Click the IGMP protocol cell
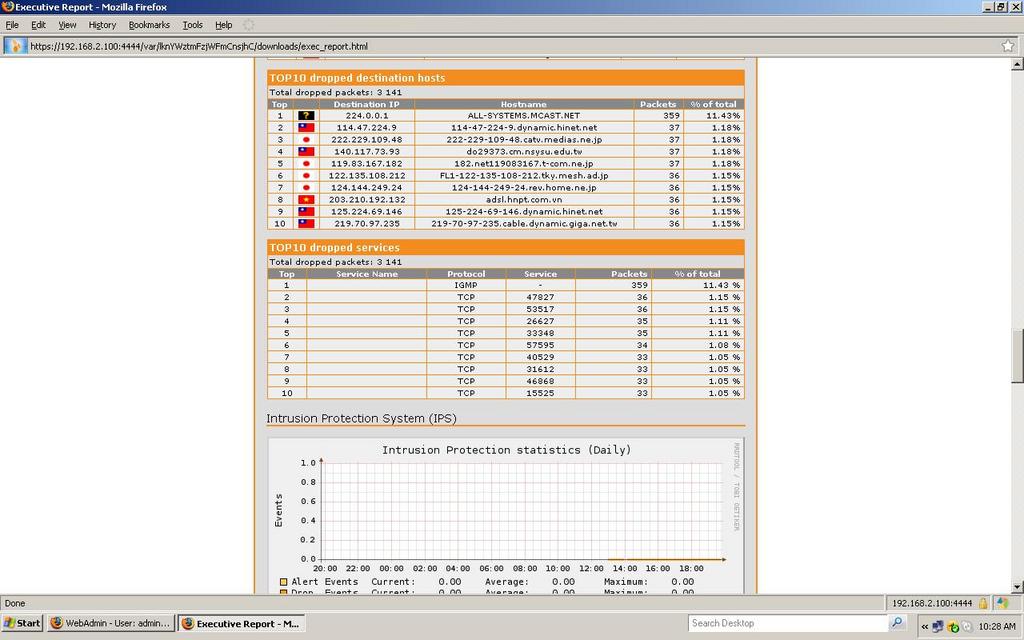The height and width of the screenshot is (640, 1024). pos(466,285)
